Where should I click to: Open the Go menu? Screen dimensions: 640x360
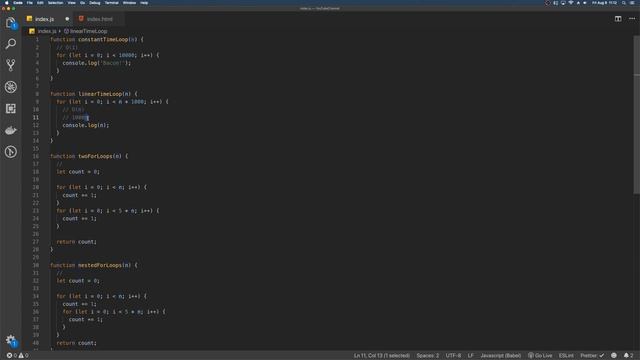coord(82,3)
